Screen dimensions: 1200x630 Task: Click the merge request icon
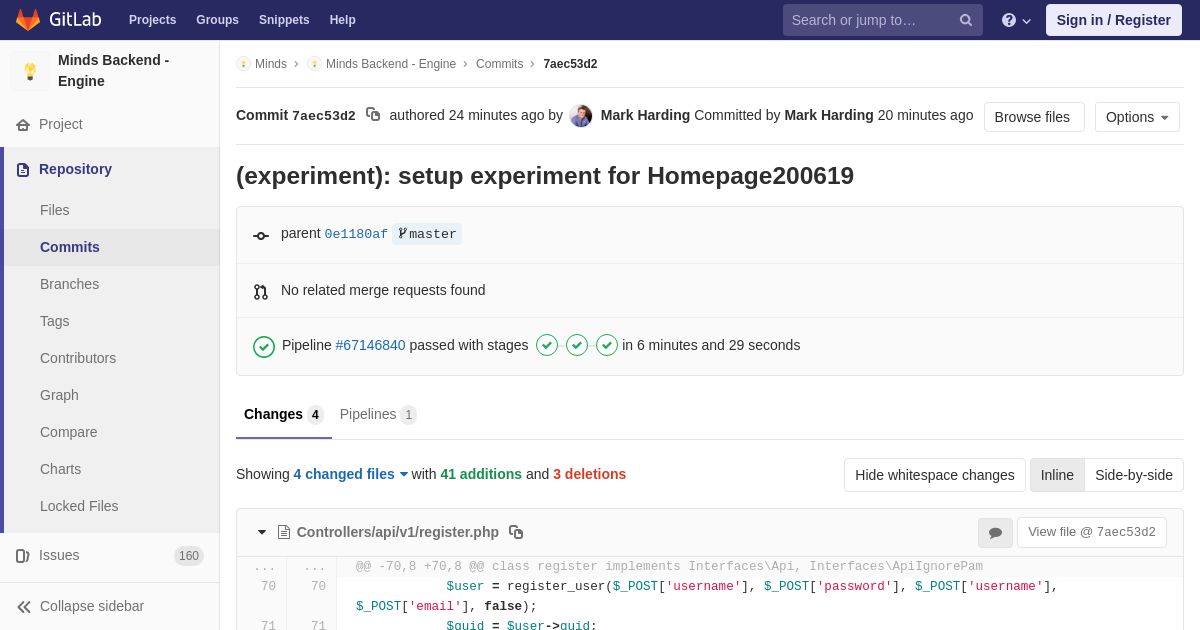pyautogui.click(x=261, y=291)
